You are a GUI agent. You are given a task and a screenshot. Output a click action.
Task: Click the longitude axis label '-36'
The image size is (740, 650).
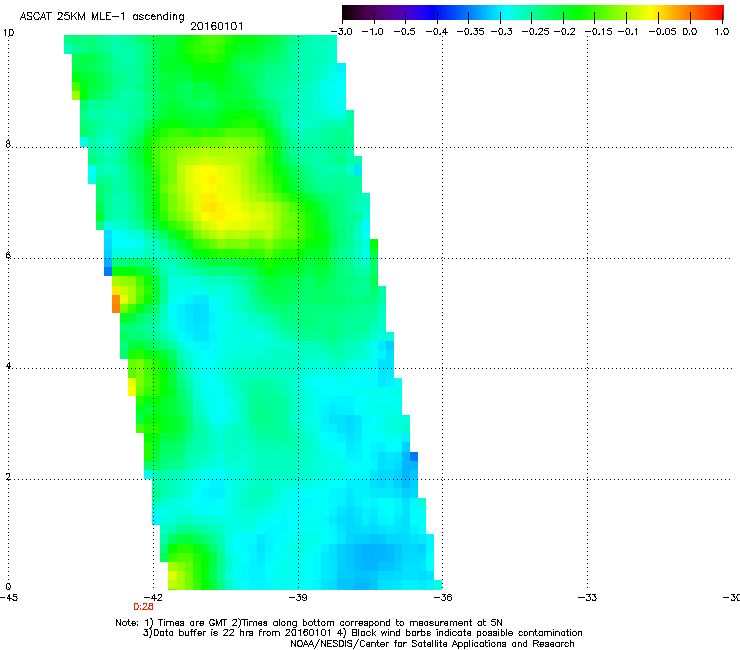pos(443,598)
